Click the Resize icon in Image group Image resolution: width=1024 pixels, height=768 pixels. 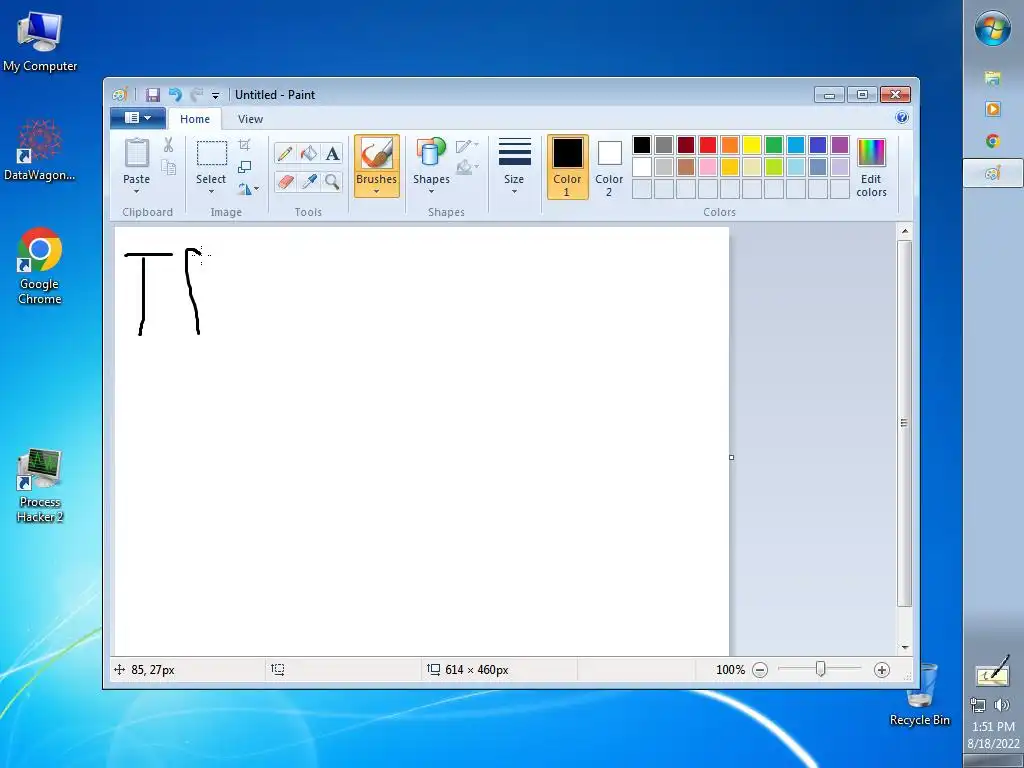244,167
